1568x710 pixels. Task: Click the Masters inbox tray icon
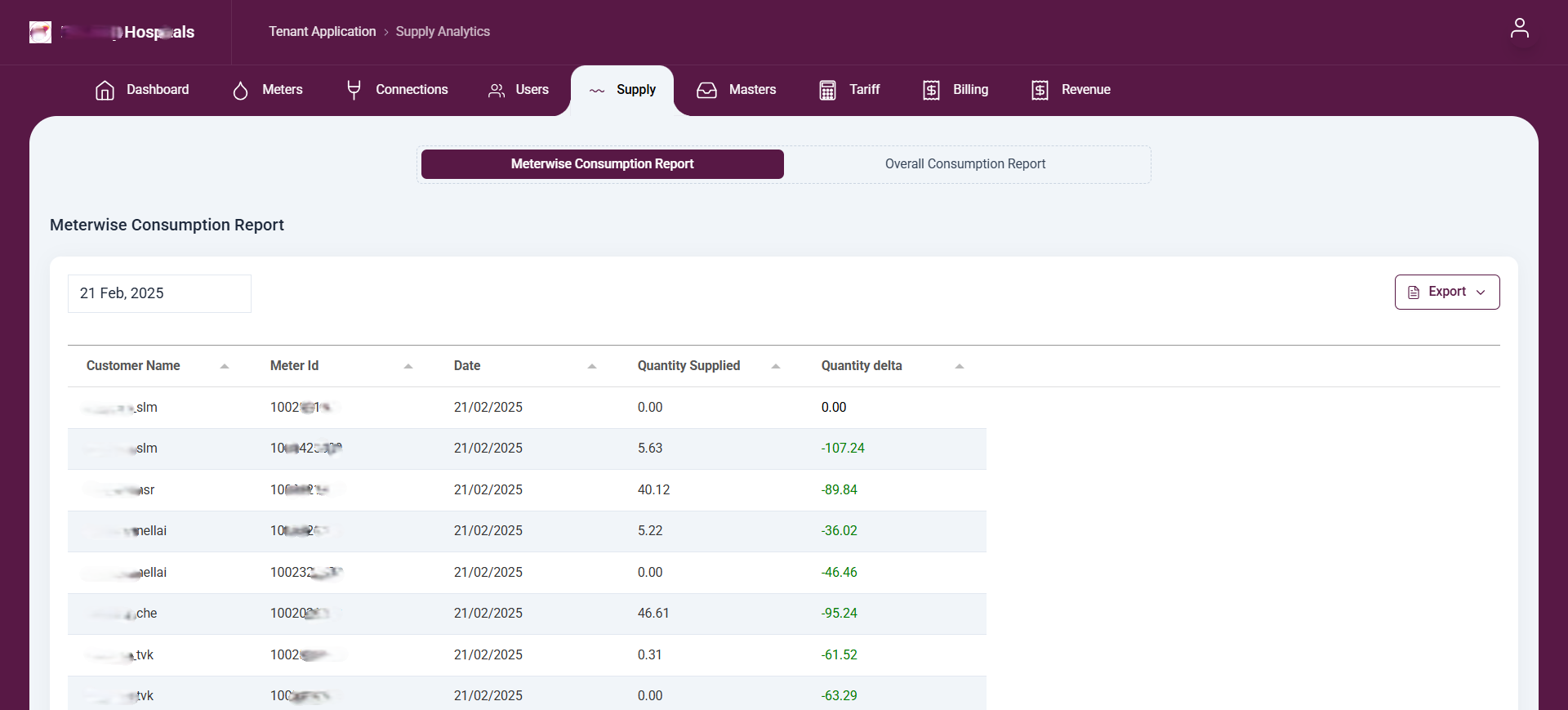706,90
